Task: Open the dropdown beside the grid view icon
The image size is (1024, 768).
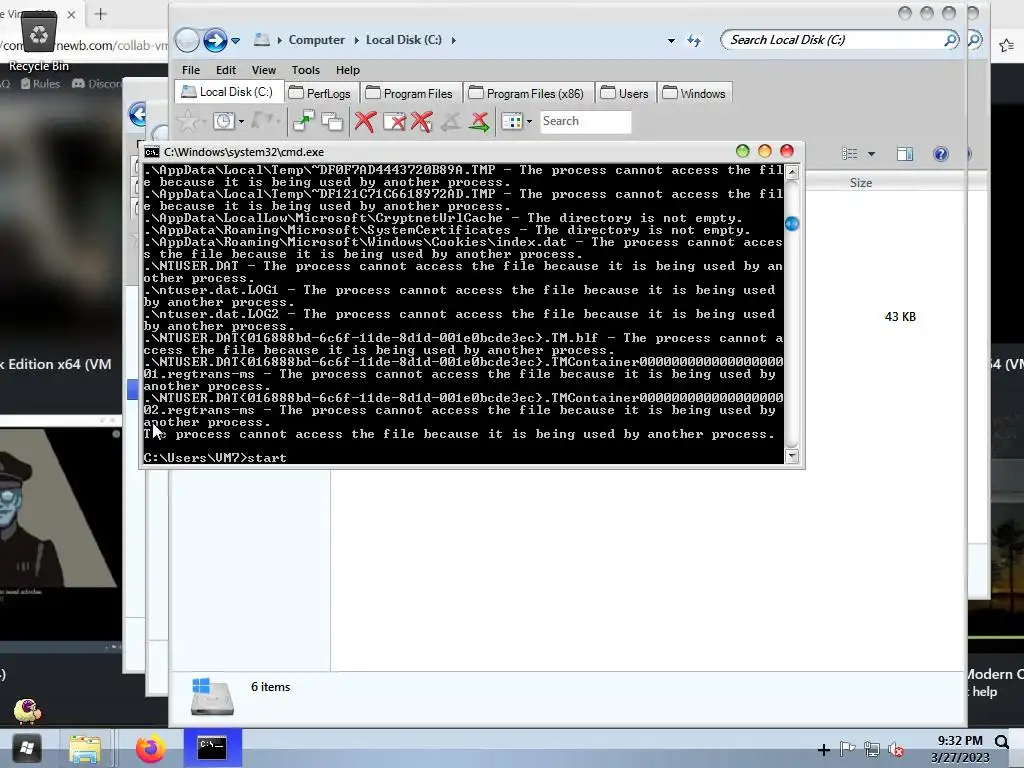Action: (x=529, y=121)
